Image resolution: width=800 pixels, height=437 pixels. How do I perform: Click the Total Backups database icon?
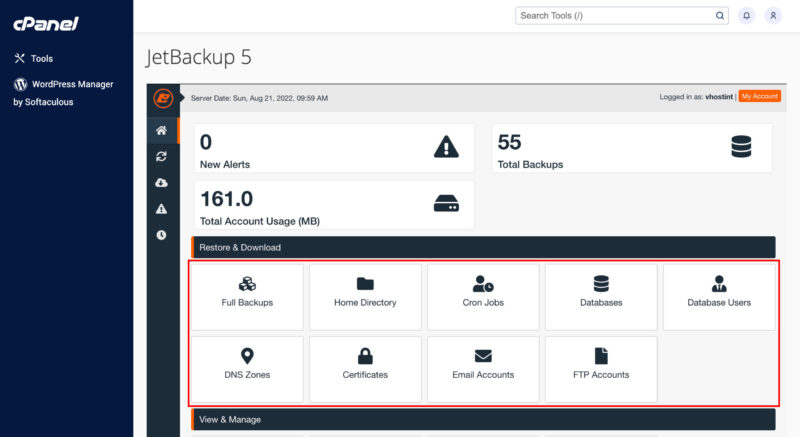tap(741, 147)
